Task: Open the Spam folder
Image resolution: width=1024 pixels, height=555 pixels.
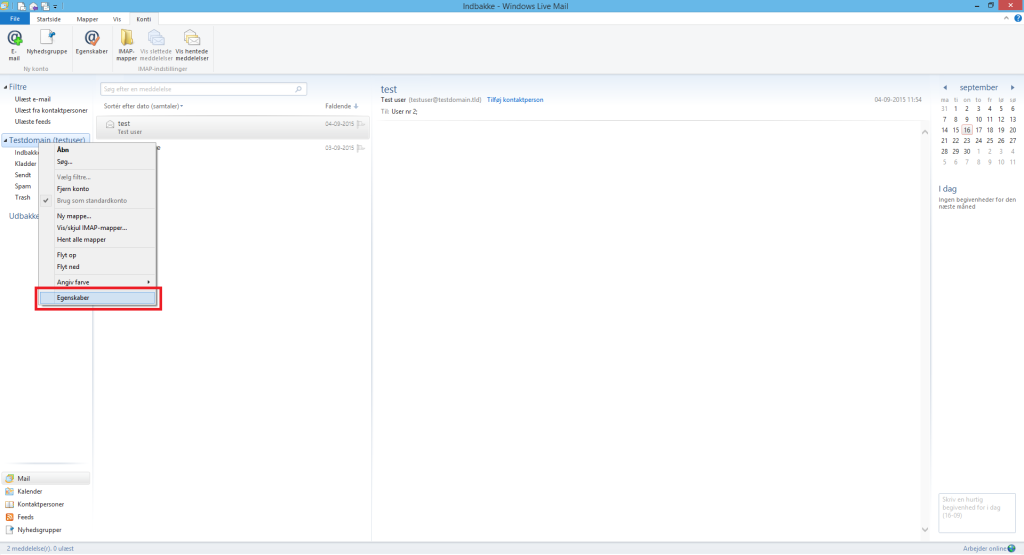Action: (23, 186)
